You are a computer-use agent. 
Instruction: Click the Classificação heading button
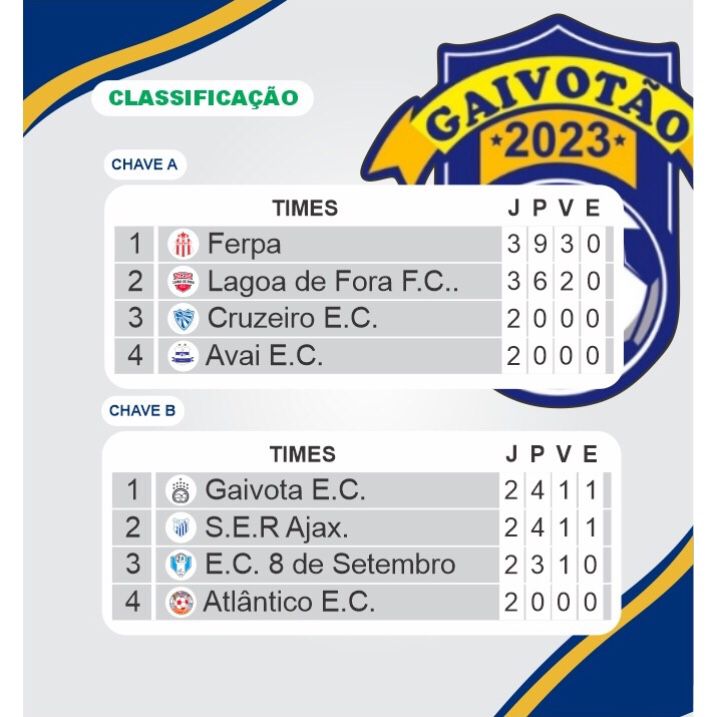click(x=203, y=98)
